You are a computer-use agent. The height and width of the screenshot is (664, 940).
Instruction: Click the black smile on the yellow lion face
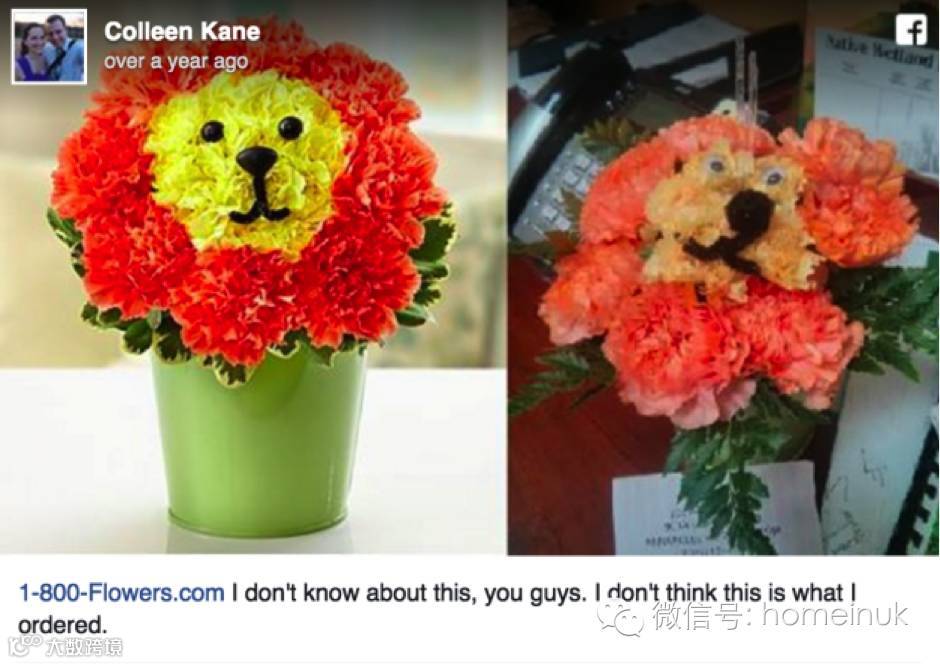[259, 204]
